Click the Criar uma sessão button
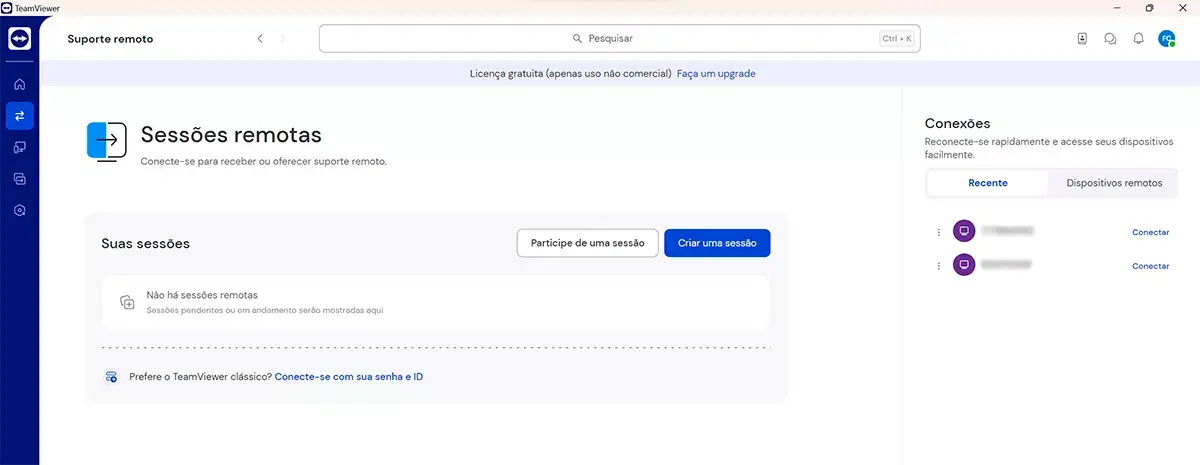 coord(717,243)
